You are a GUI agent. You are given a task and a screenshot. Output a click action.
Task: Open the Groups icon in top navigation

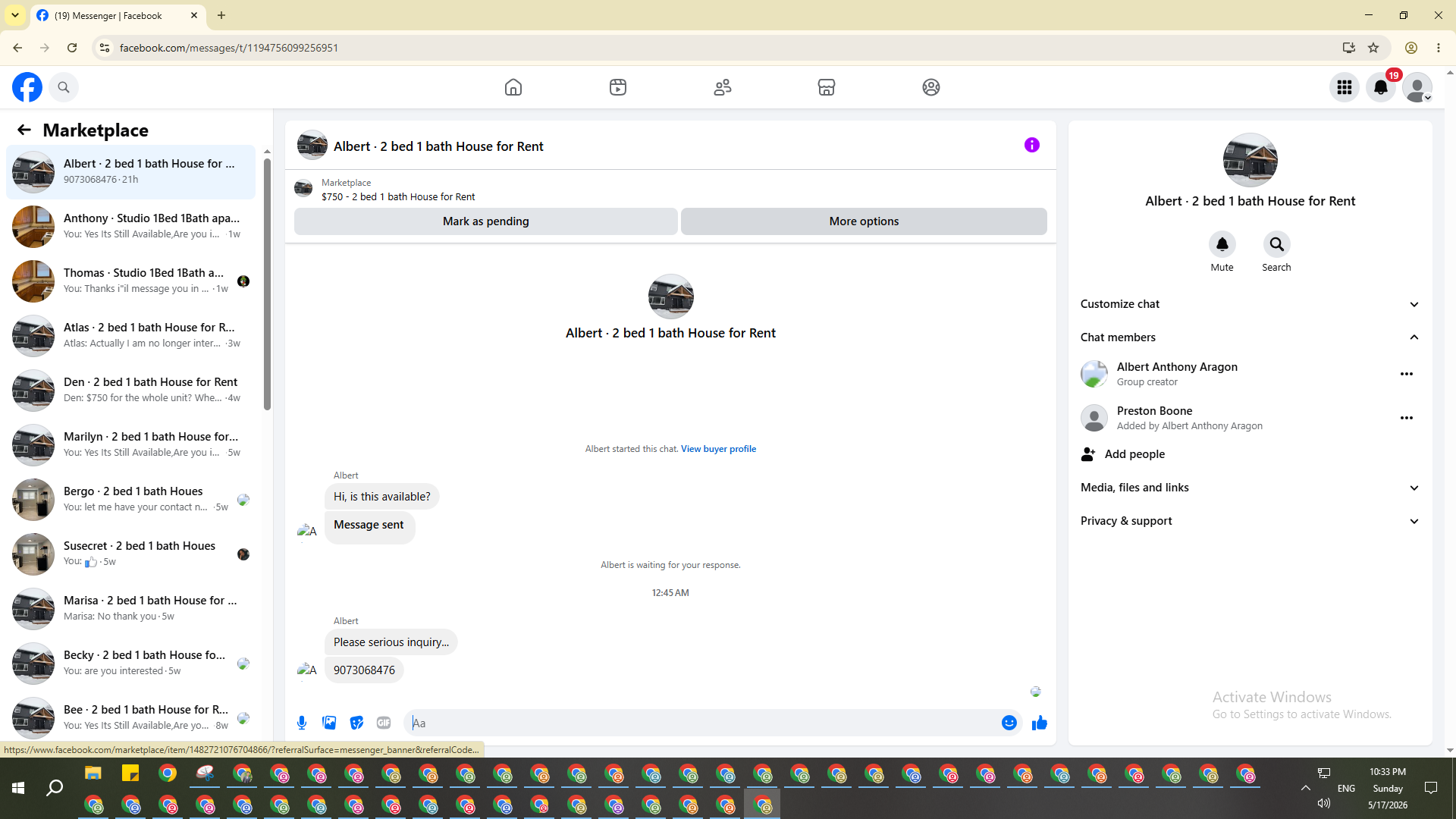pos(931,87)
